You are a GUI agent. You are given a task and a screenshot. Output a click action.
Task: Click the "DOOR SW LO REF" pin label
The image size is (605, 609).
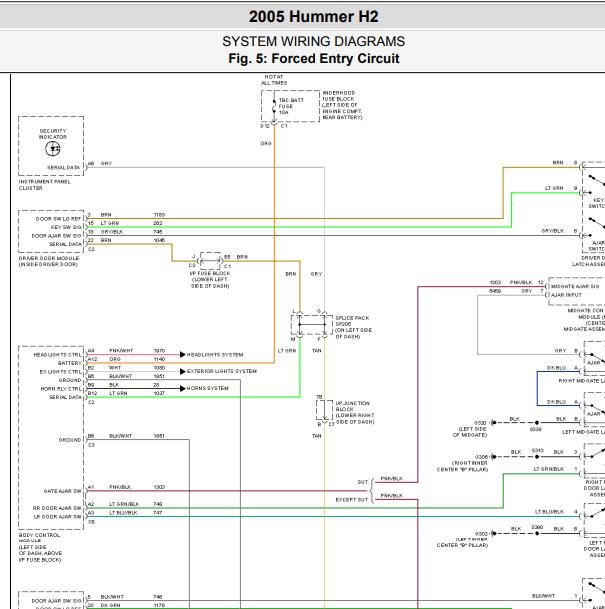58,219
